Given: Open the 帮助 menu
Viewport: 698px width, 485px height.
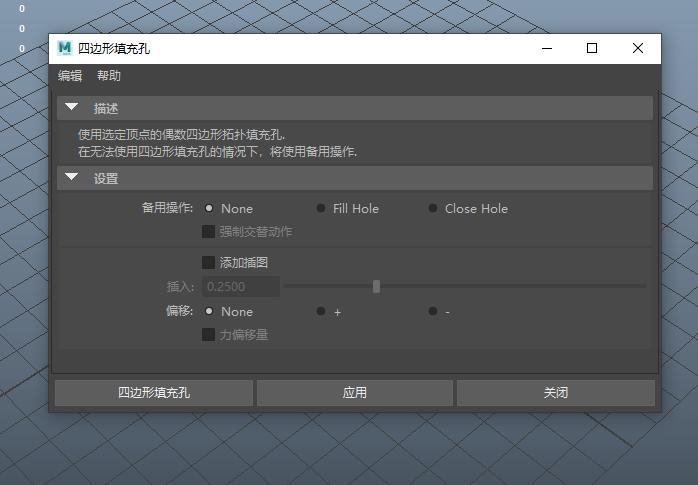Looking at the screenshot, I should (109, 76).
